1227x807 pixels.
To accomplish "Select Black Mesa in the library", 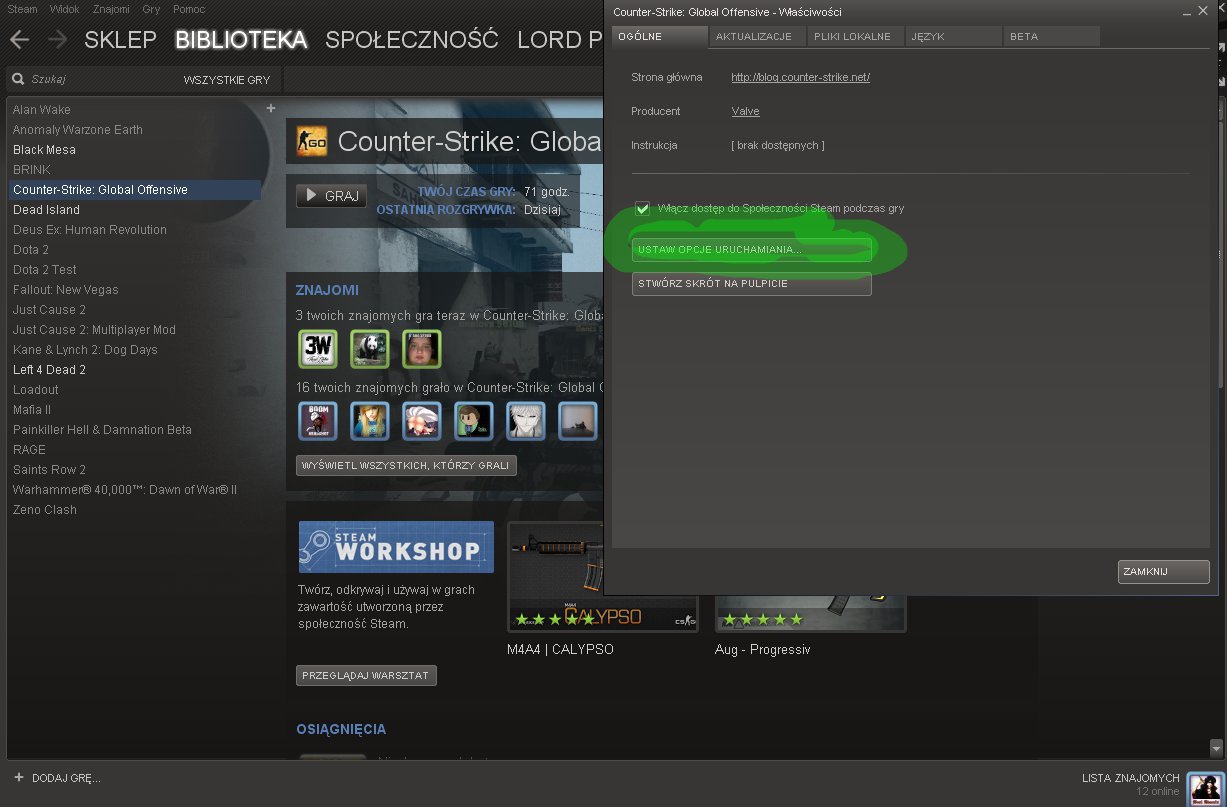I will pyautogui.click(x=44, y=150).
